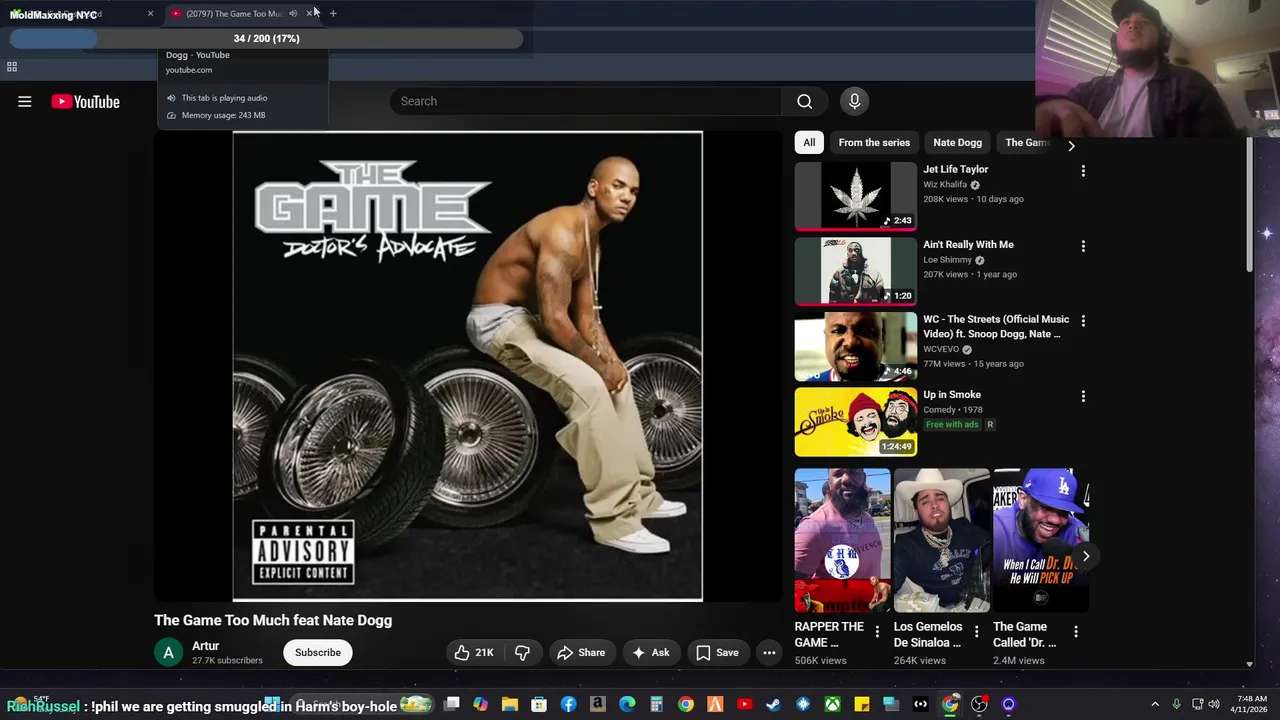
Task: Open the Xbox app in the taskbar
Action: [832, 704]
